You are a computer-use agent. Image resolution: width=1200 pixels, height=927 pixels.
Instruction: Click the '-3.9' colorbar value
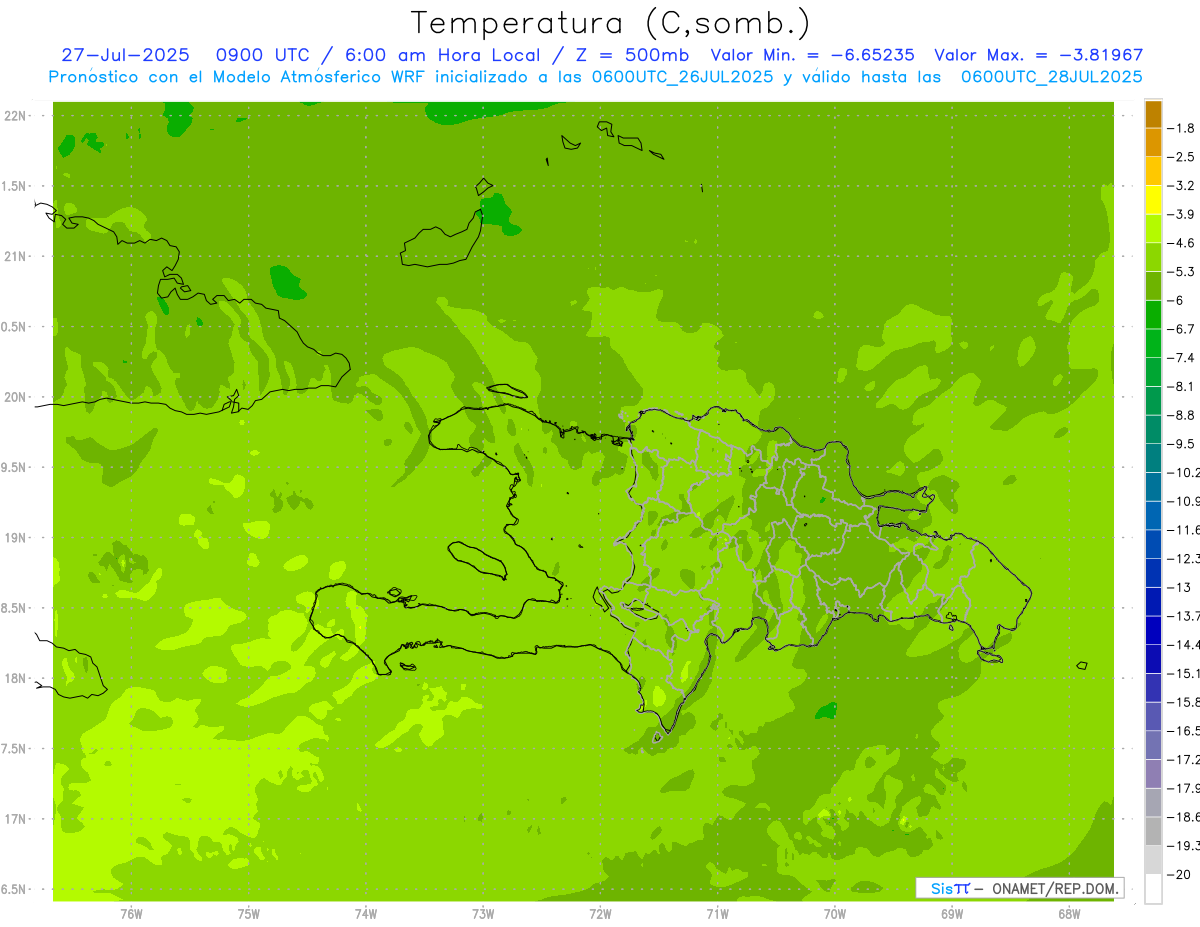point(1181,214)
